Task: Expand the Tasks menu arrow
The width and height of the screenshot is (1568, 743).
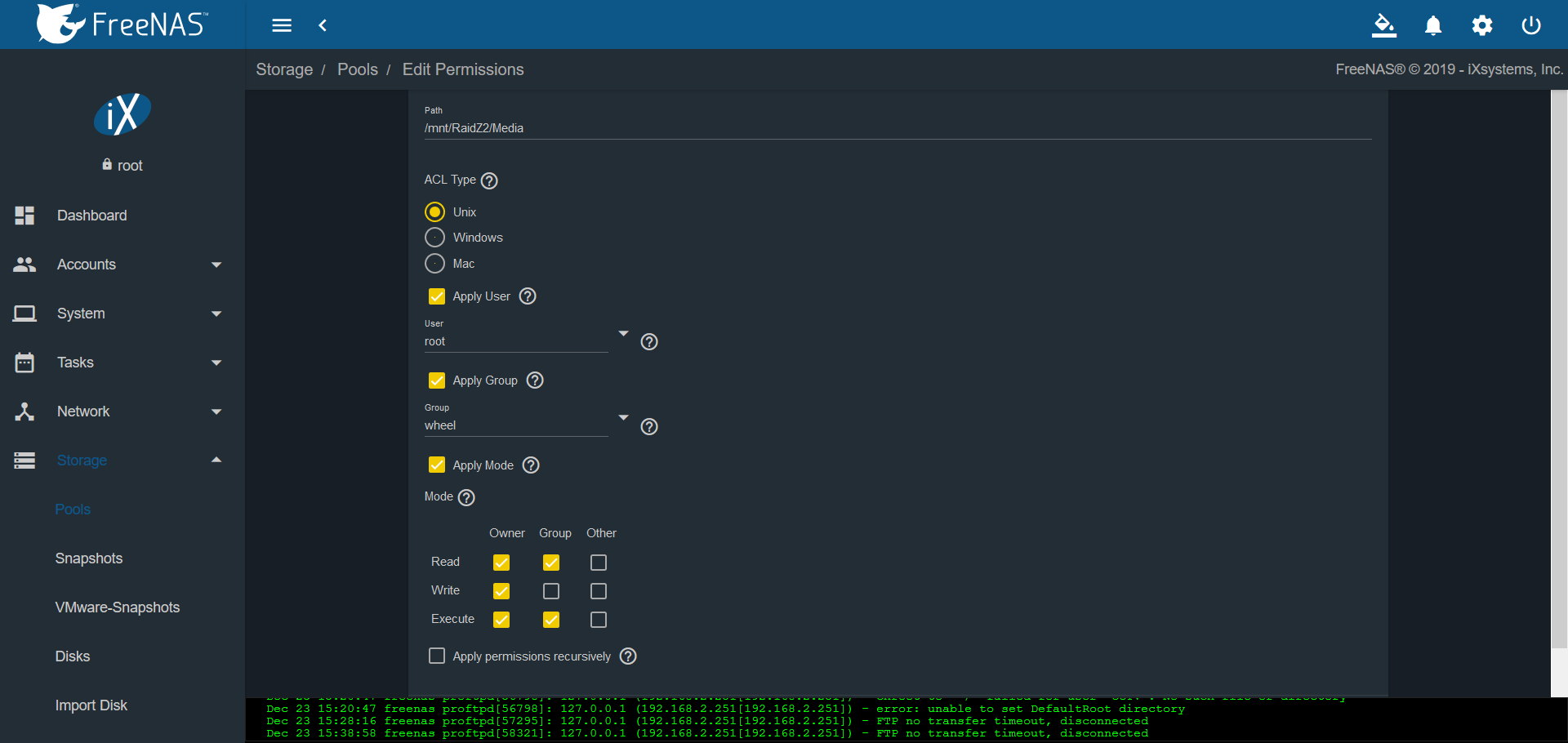Action: [x=216, y=363]
